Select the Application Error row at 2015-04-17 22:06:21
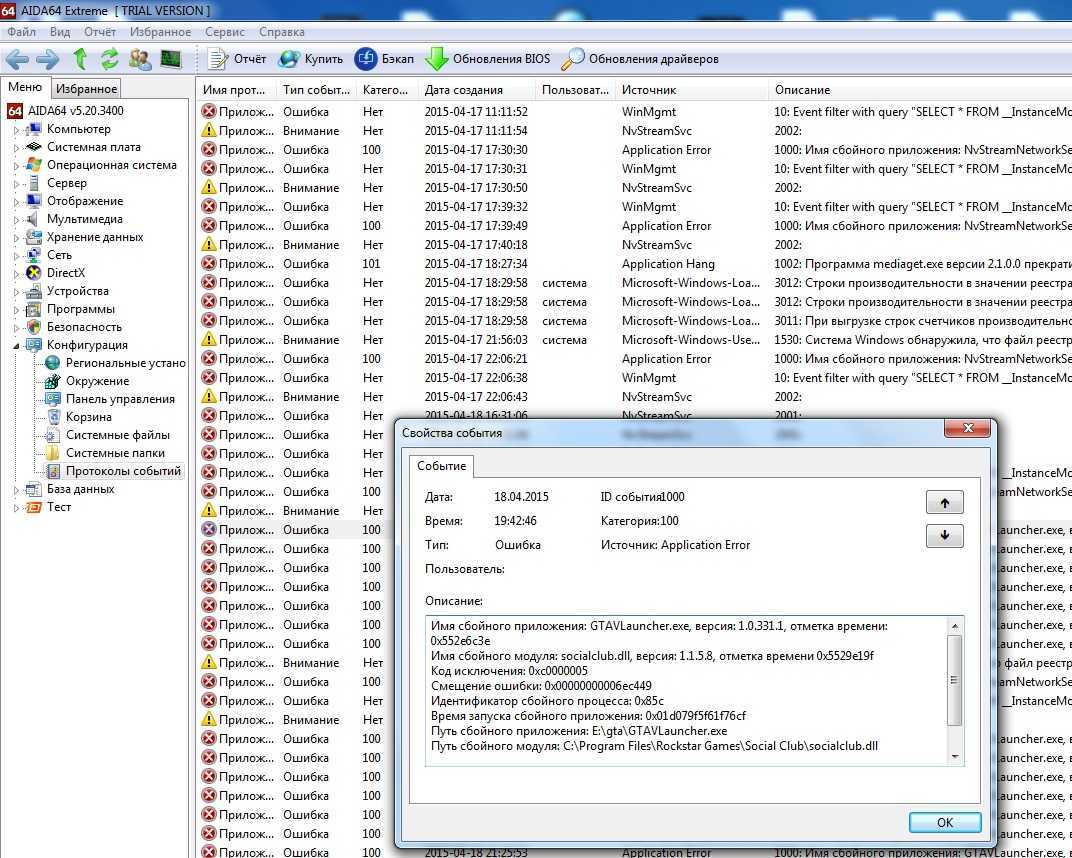1072x858 pixels. click(x=636, y=359)
